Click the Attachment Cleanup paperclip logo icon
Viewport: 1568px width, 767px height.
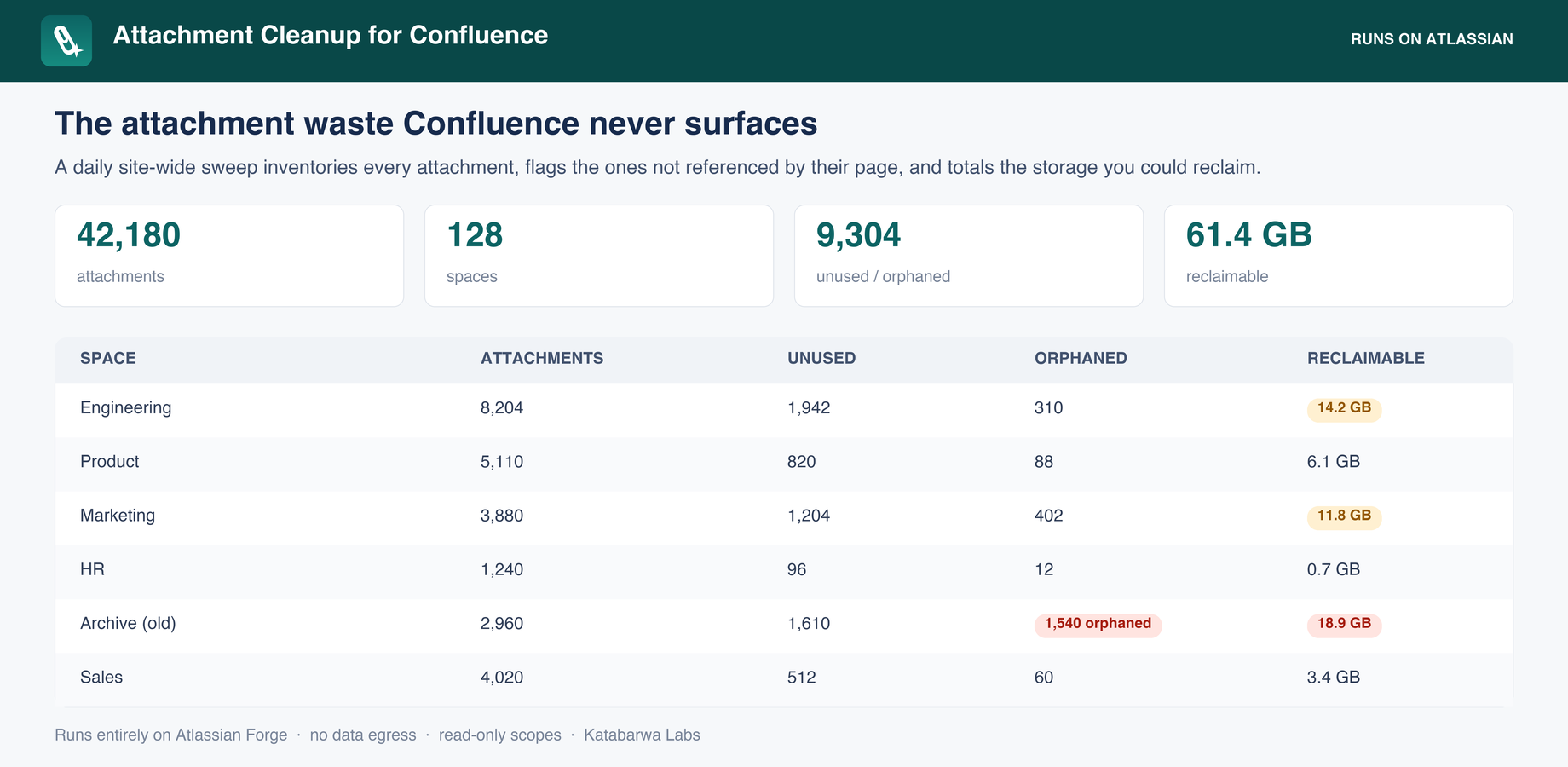point(66,41)
